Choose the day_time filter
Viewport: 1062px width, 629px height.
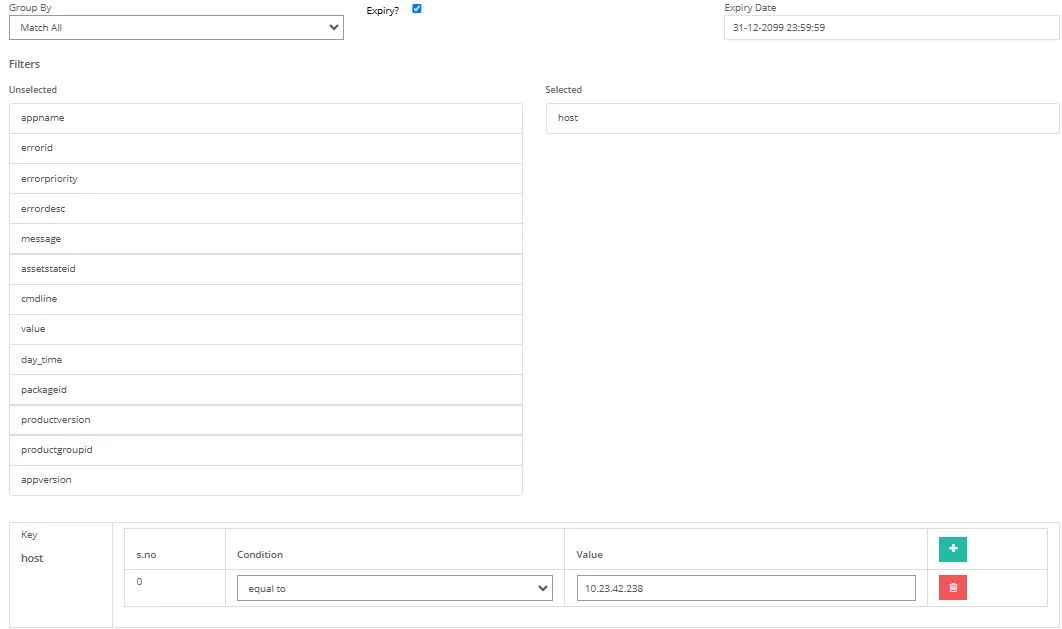tap(265, 360)
